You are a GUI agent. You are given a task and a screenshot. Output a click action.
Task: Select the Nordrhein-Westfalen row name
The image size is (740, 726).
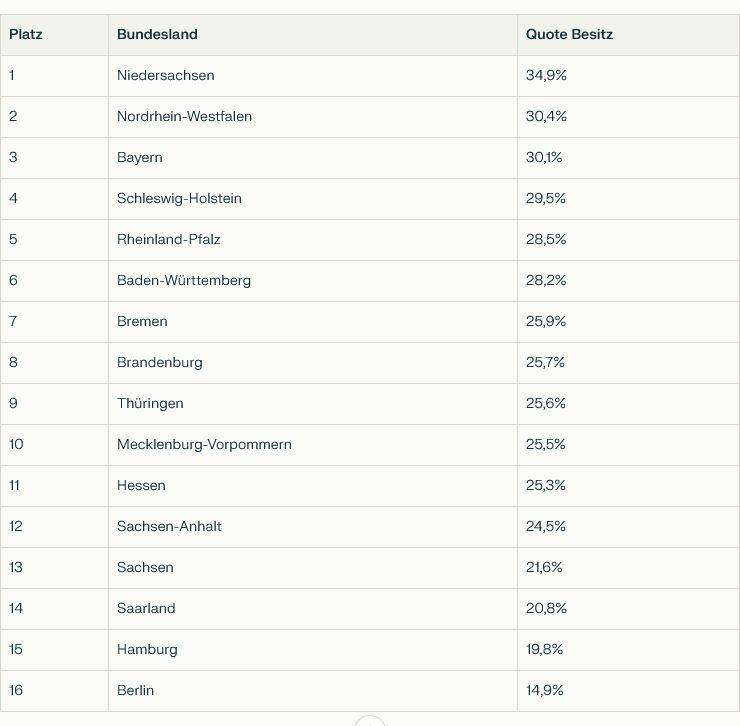185,117
